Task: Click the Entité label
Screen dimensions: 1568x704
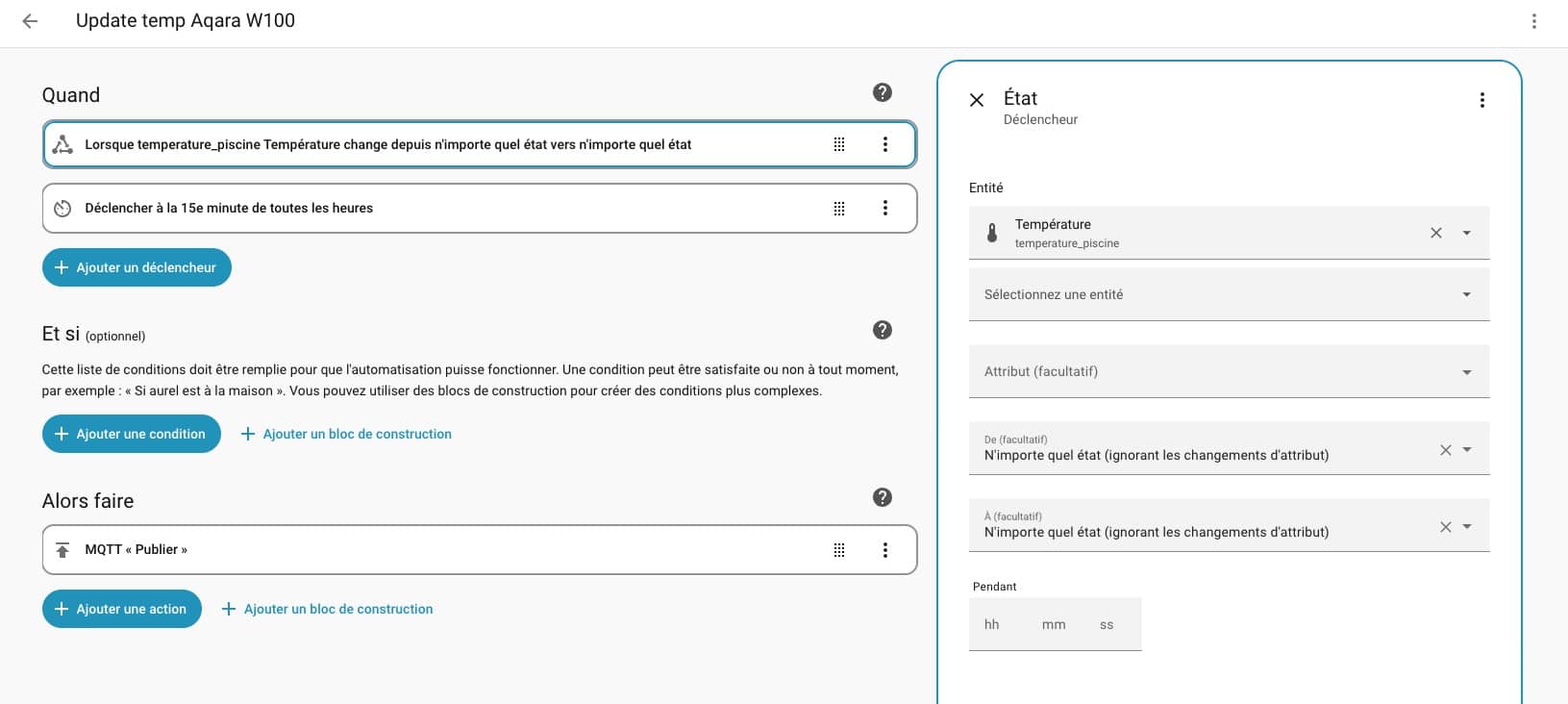Action: tap(986, 188)
